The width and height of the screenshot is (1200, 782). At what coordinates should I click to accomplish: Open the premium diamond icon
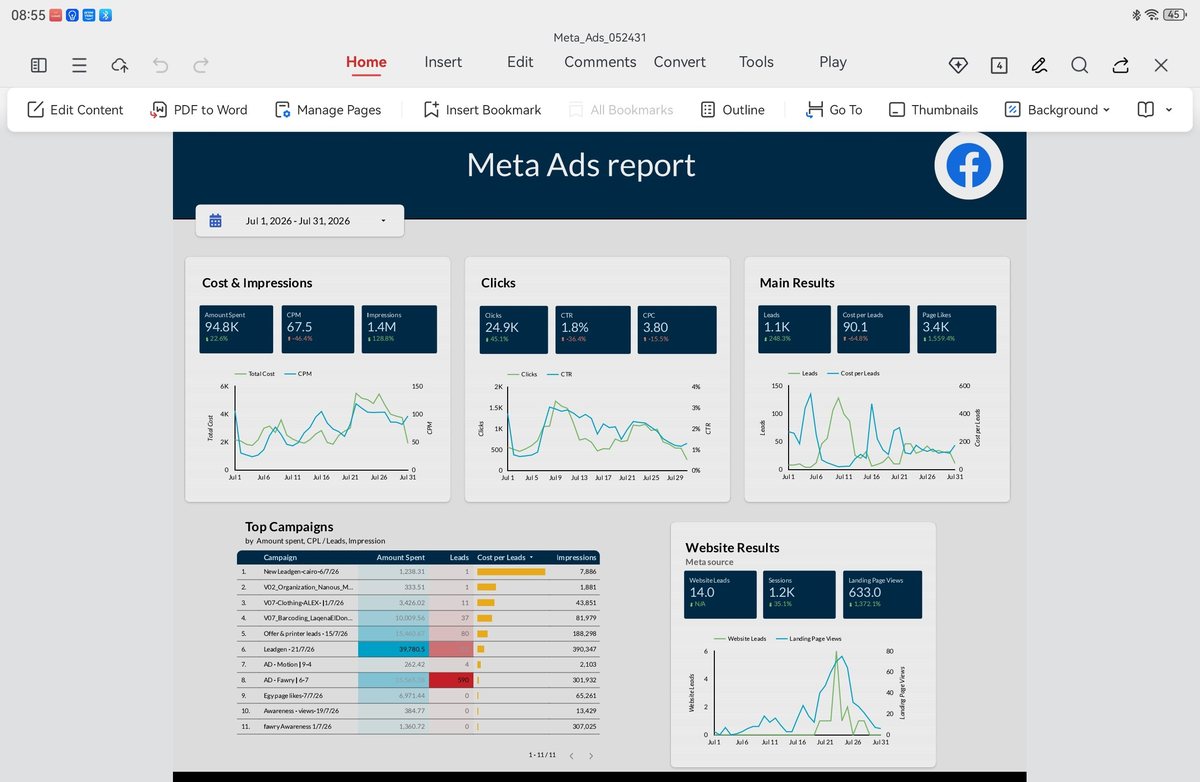pos(958,65)
